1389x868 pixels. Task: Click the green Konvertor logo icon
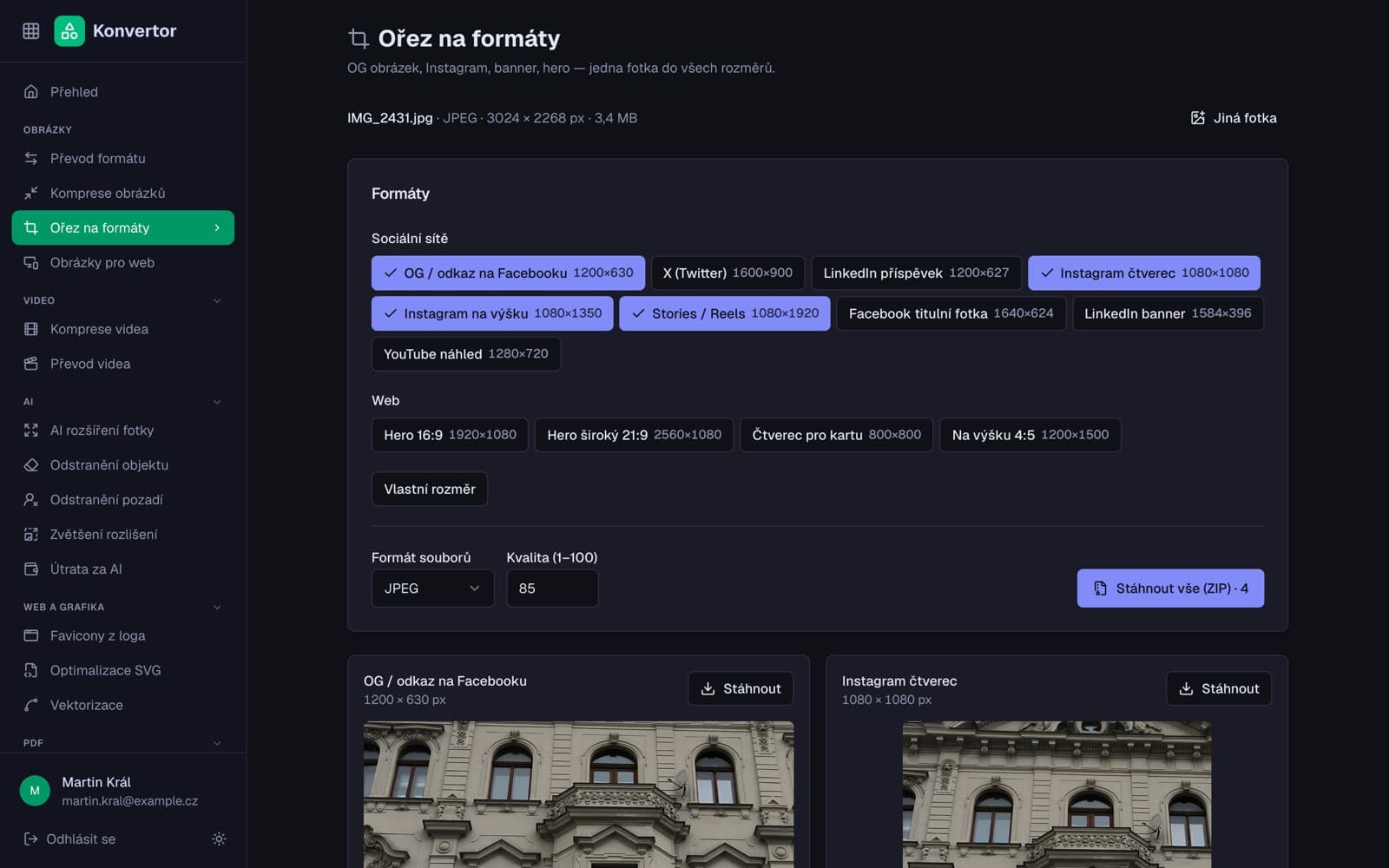[69, 31]
